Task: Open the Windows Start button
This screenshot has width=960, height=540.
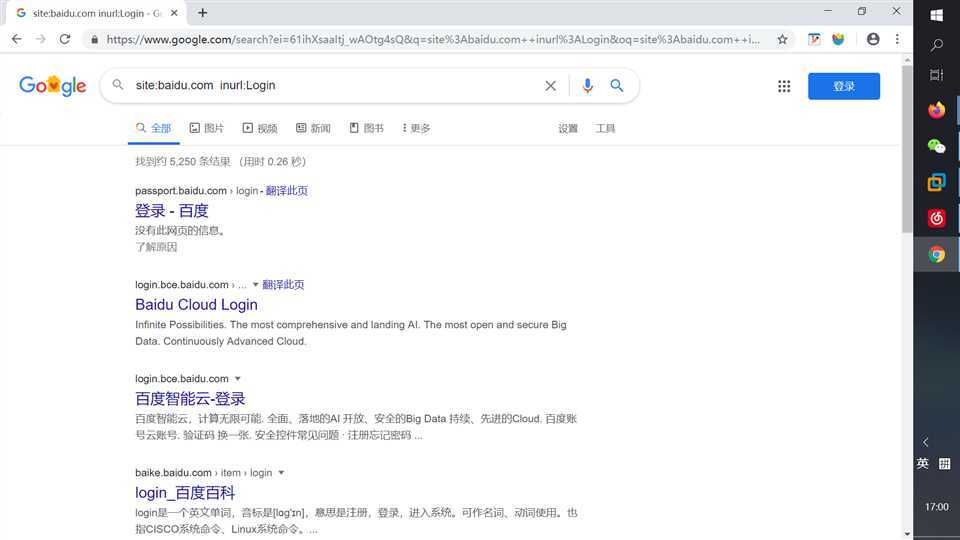Action: [x=936, y=15]
